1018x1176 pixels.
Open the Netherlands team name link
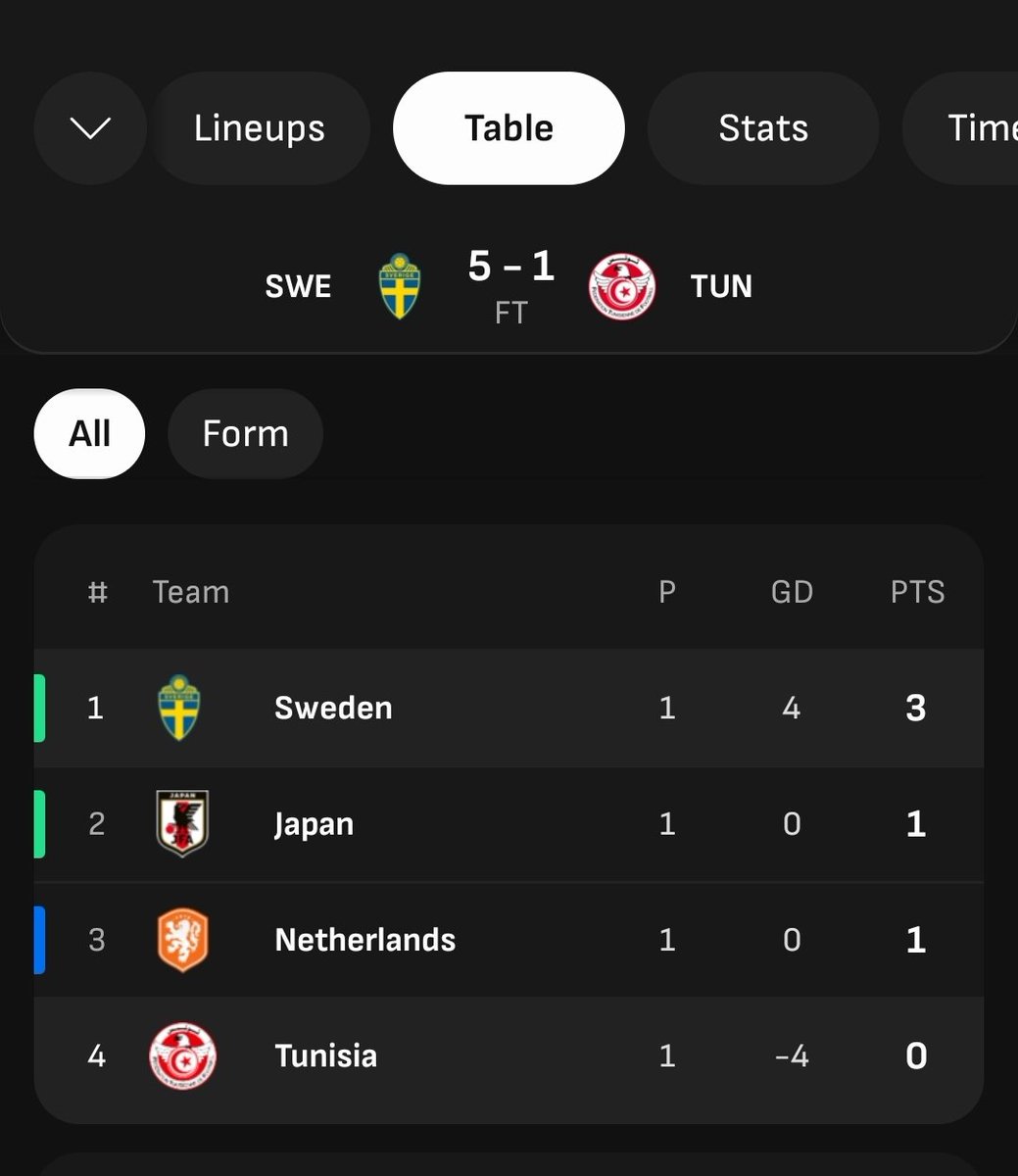[x=364, y=940]
